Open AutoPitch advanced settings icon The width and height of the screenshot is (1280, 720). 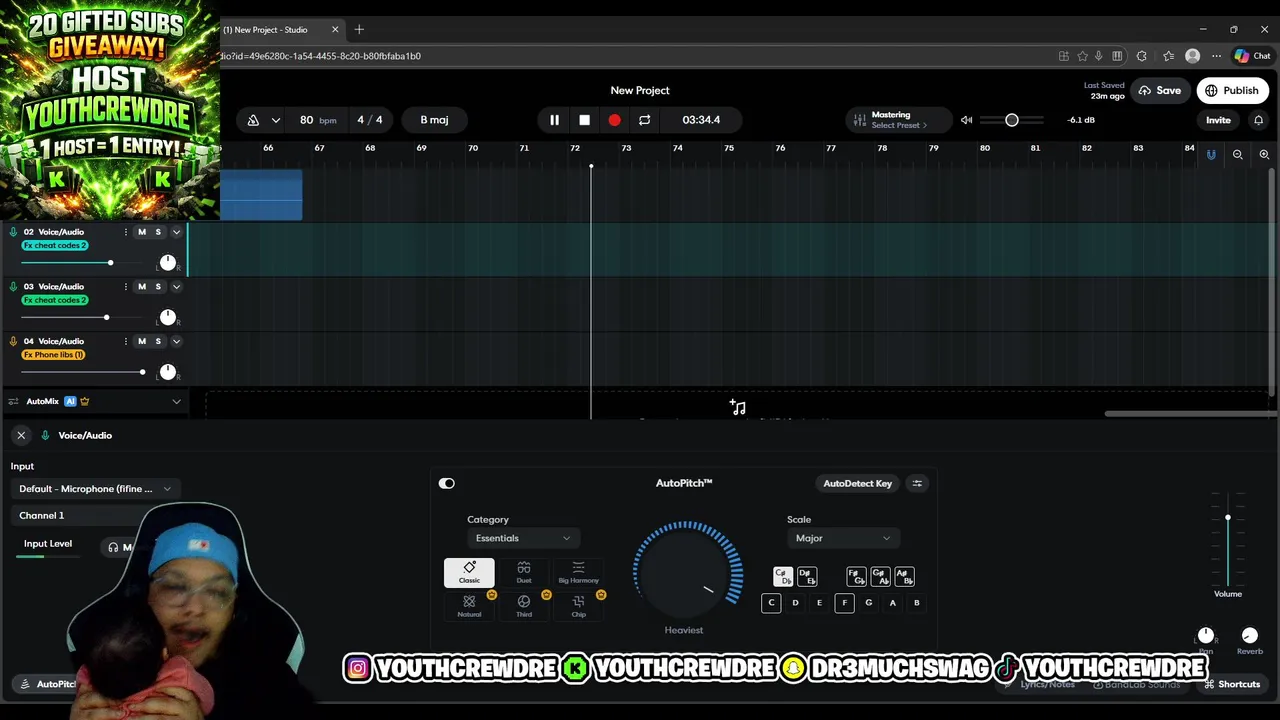point(917,483)
